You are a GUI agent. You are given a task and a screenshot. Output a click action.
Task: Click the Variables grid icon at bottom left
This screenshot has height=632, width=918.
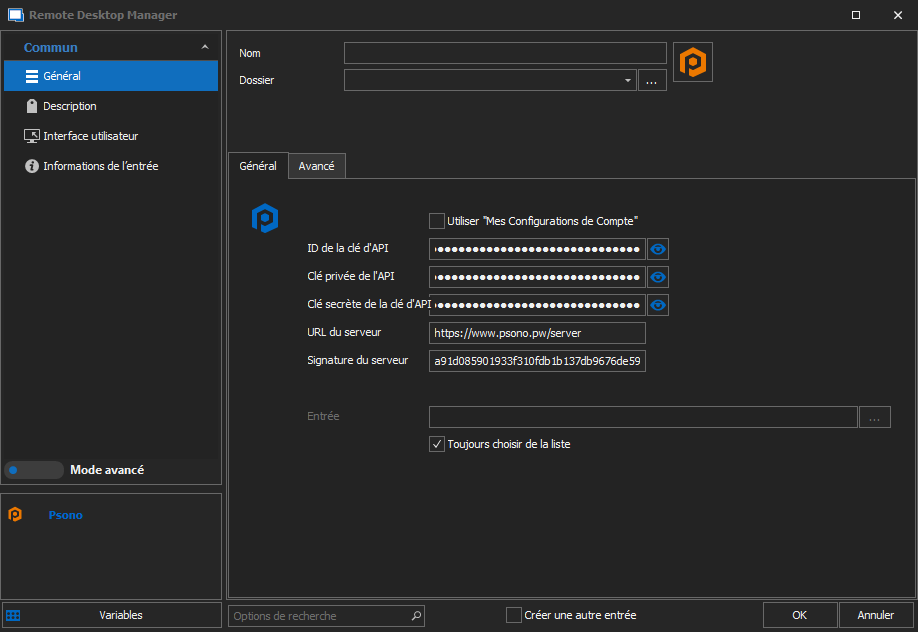[13, 615]
